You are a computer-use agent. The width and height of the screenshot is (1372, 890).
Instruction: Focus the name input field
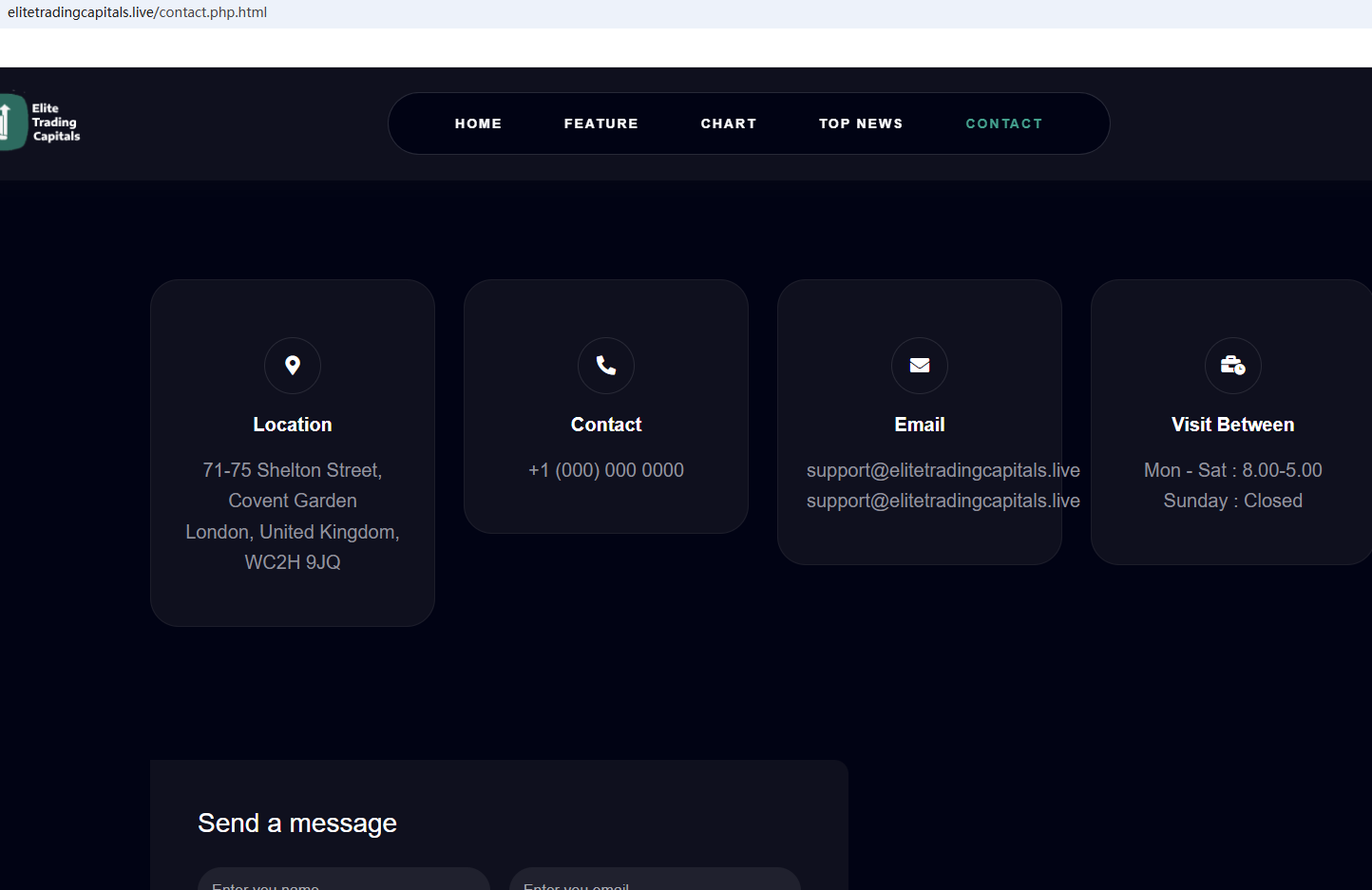click(x=343, y=881)
